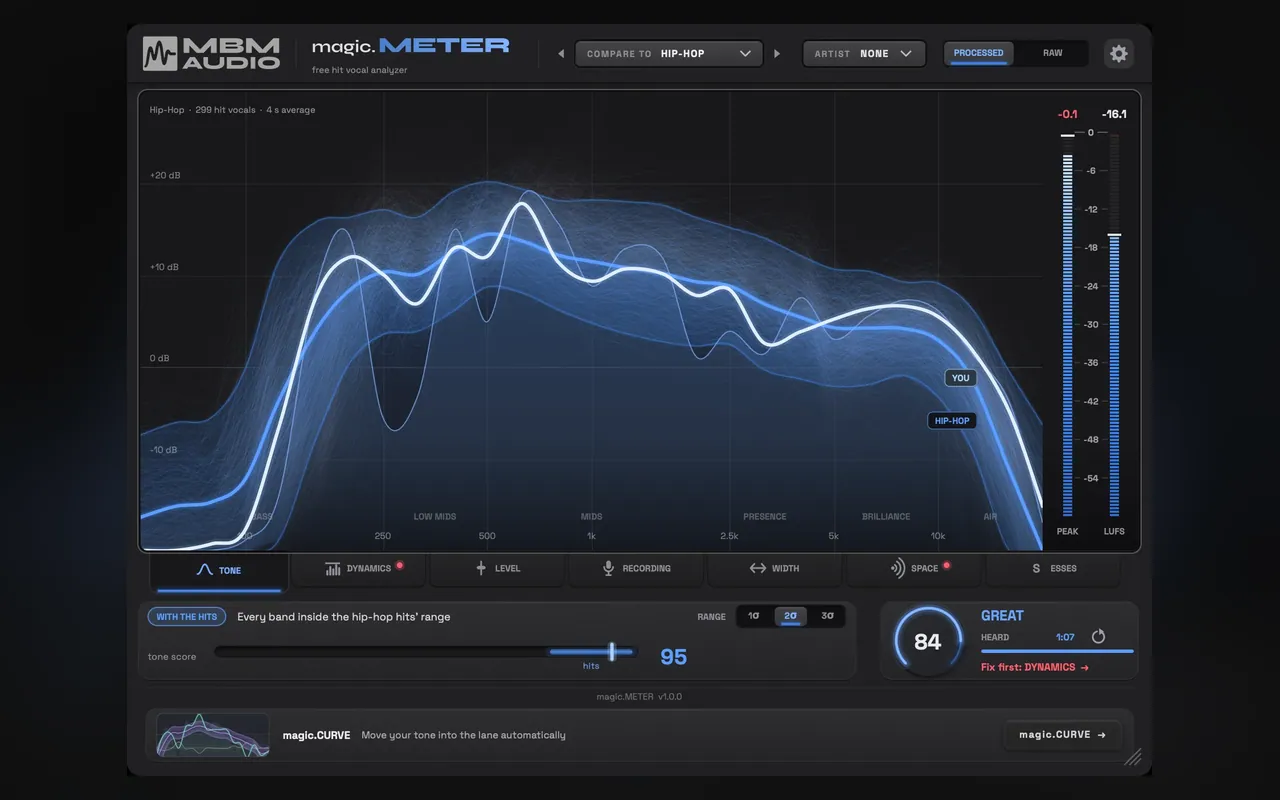Open the Artist None dropdown
Image resolution: width=1280 pixels, height=800 pixels.
(864, 54)
